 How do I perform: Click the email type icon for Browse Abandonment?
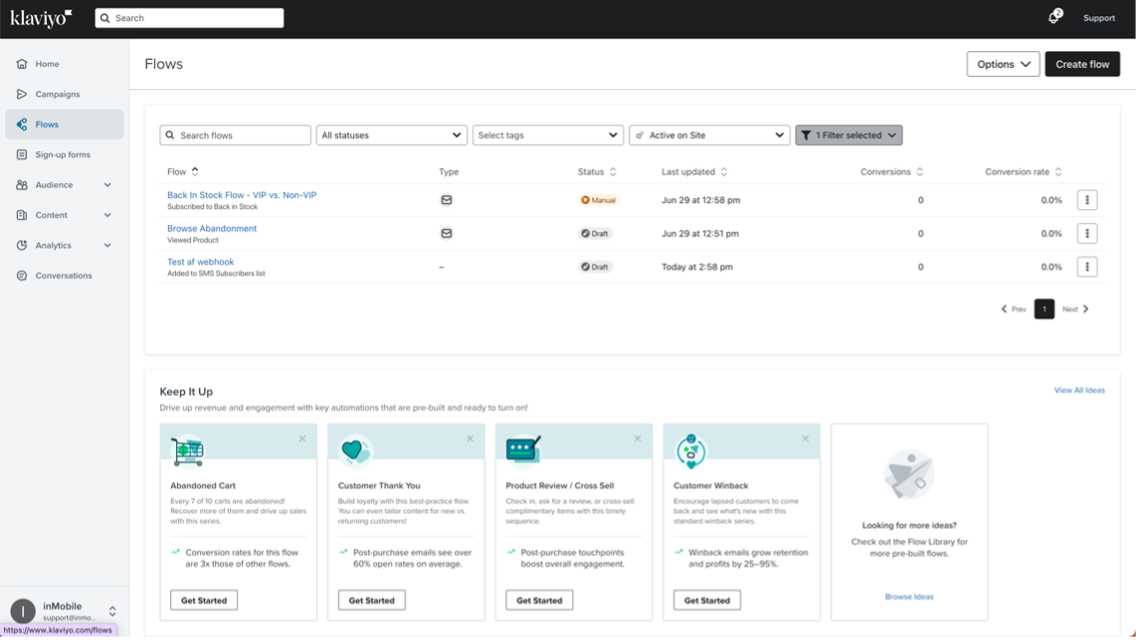(x=446, y=233)
